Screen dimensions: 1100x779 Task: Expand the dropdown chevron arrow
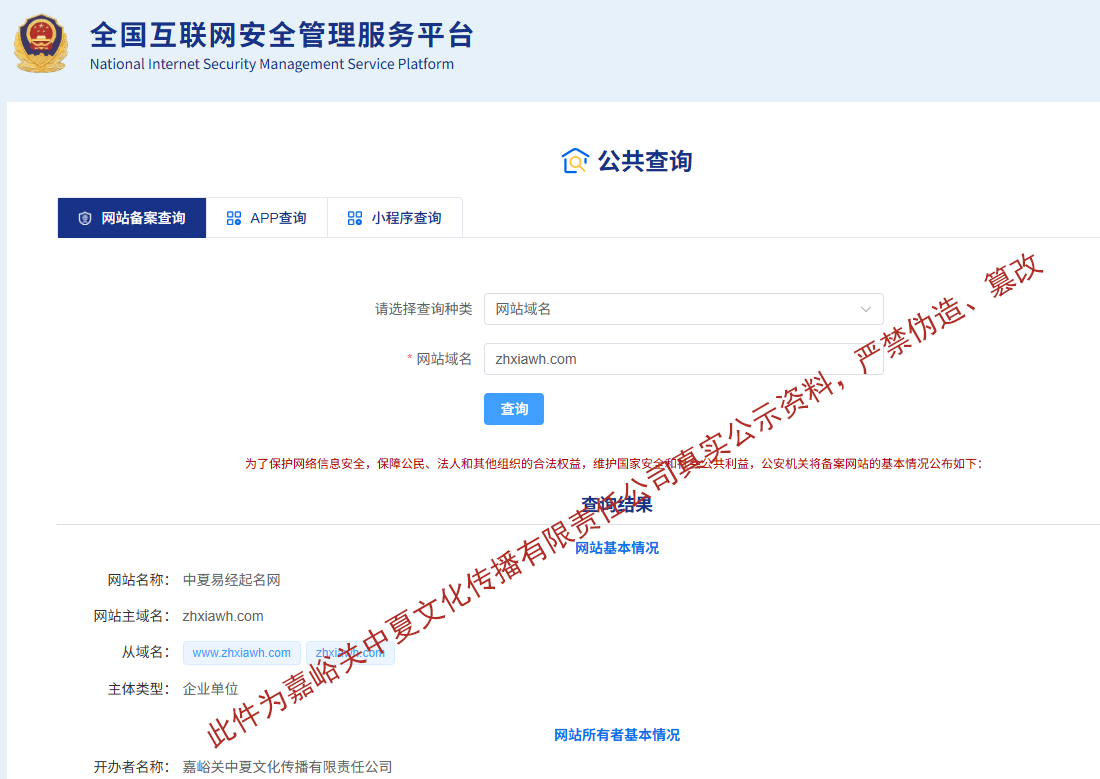[x=866, y=309]
